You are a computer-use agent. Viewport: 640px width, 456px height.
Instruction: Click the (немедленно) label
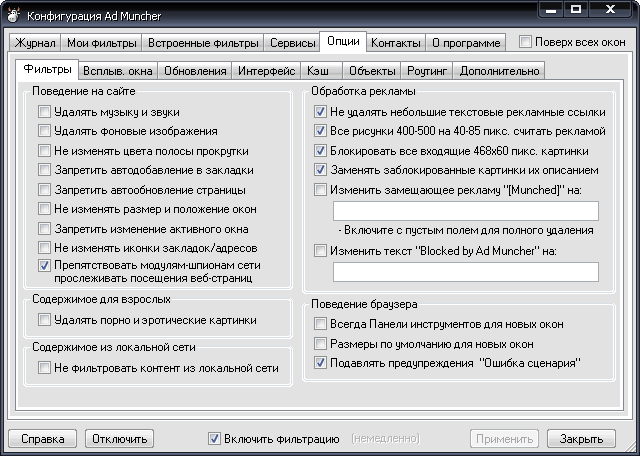[385, 439]
